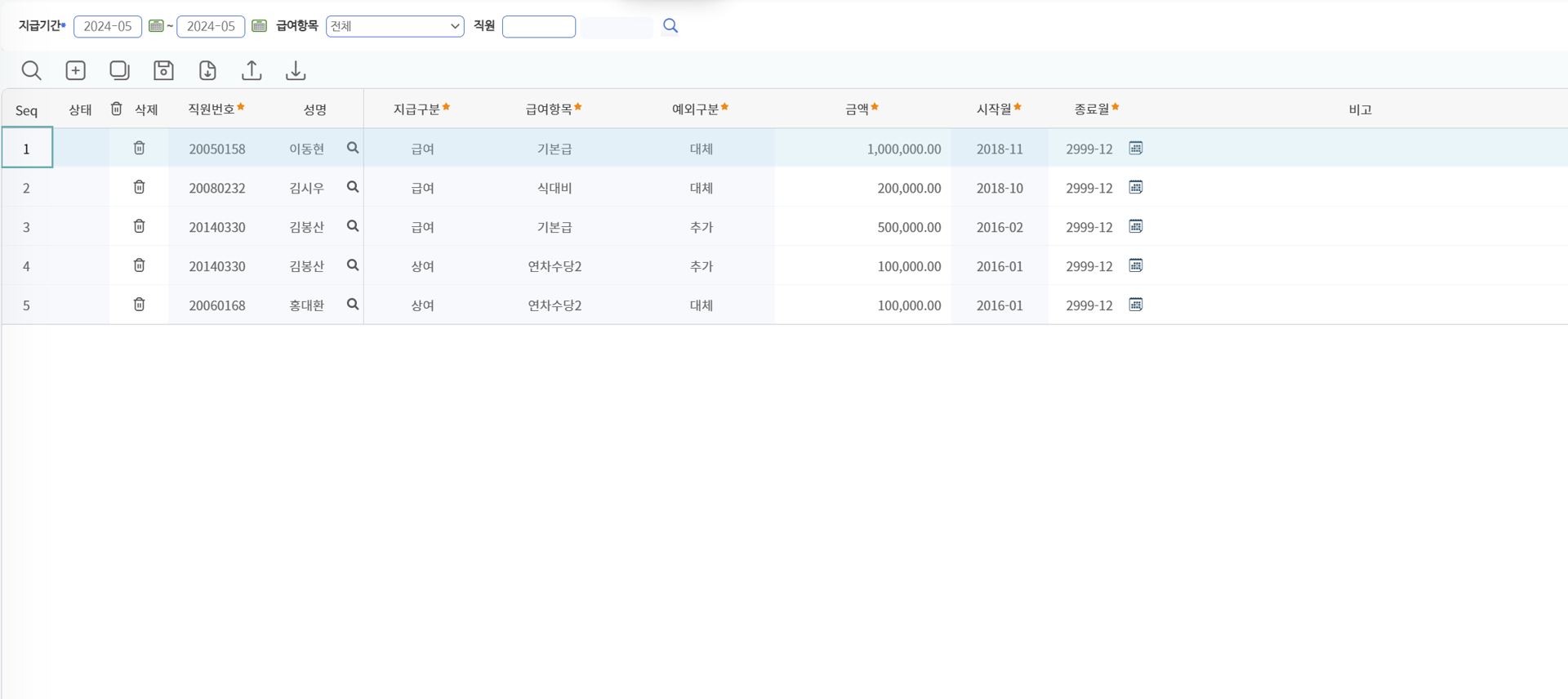Open end month calendar in row 3
This screenshot has width=1568, height=699.
point(1136,226)
